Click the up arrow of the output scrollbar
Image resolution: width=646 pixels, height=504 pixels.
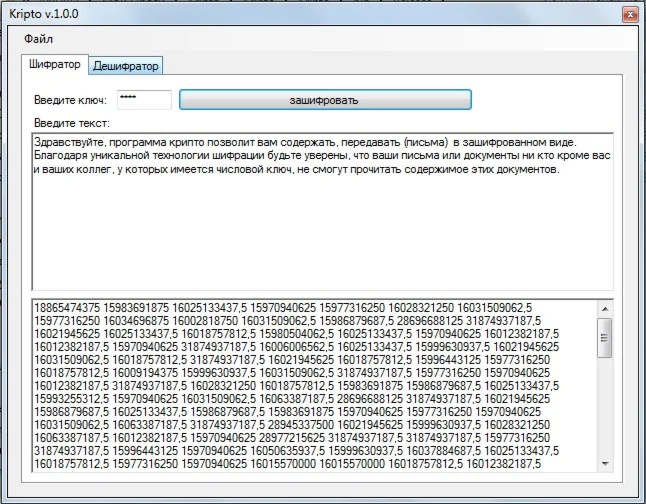point(605,309)
